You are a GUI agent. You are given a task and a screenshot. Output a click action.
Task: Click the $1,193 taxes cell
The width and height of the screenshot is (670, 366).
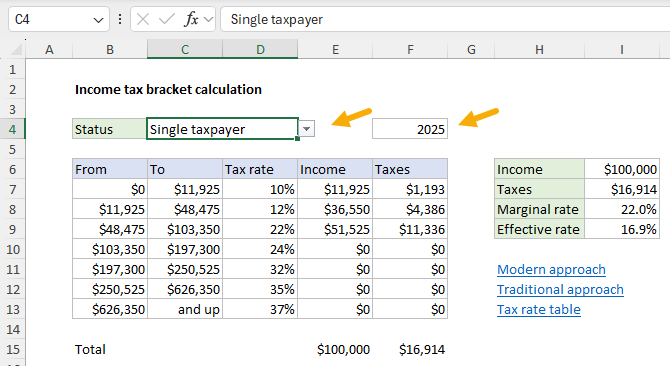[x=410, y=189]
